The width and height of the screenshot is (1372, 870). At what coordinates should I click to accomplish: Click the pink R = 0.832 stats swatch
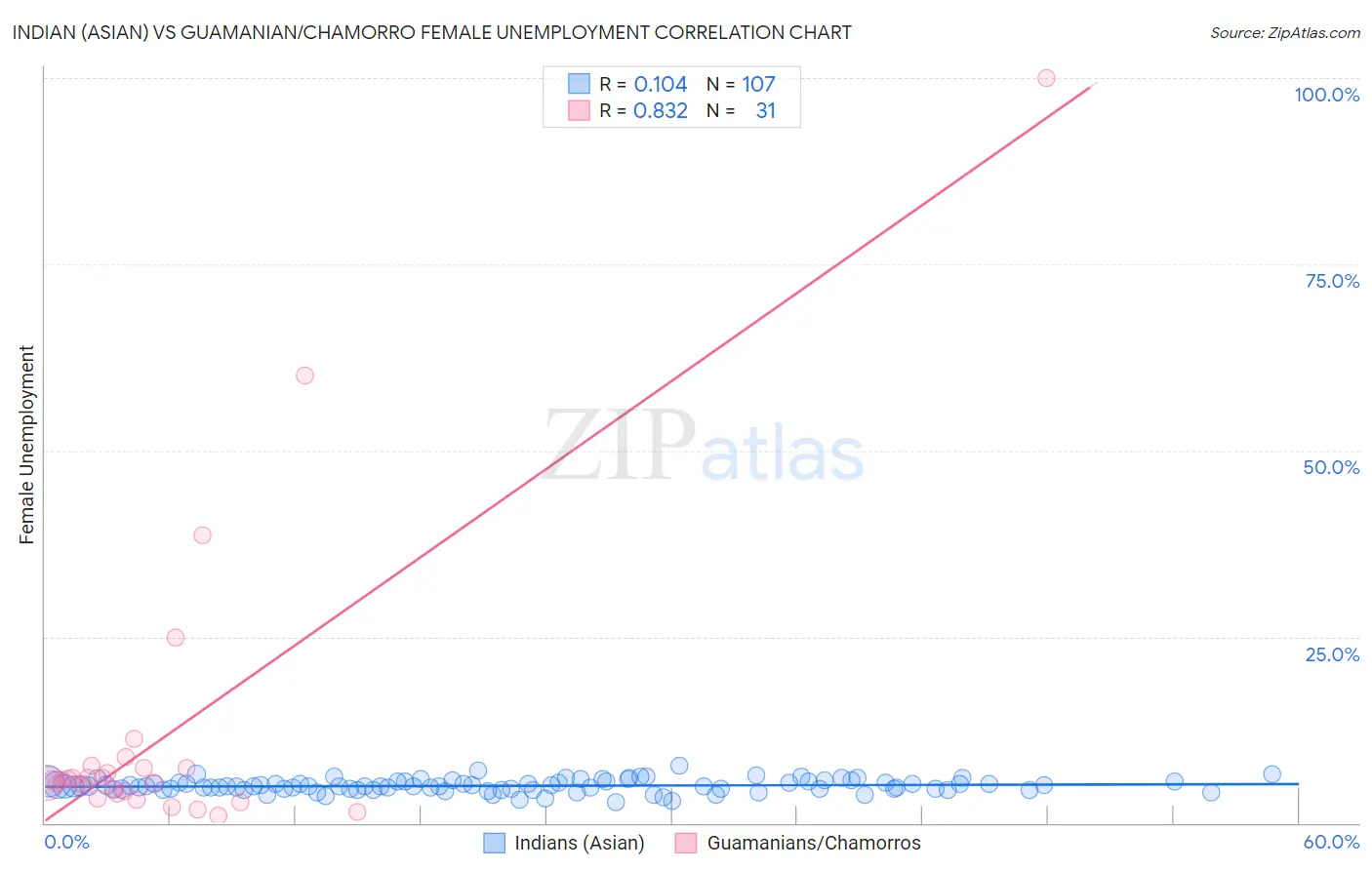click(579, 110)
